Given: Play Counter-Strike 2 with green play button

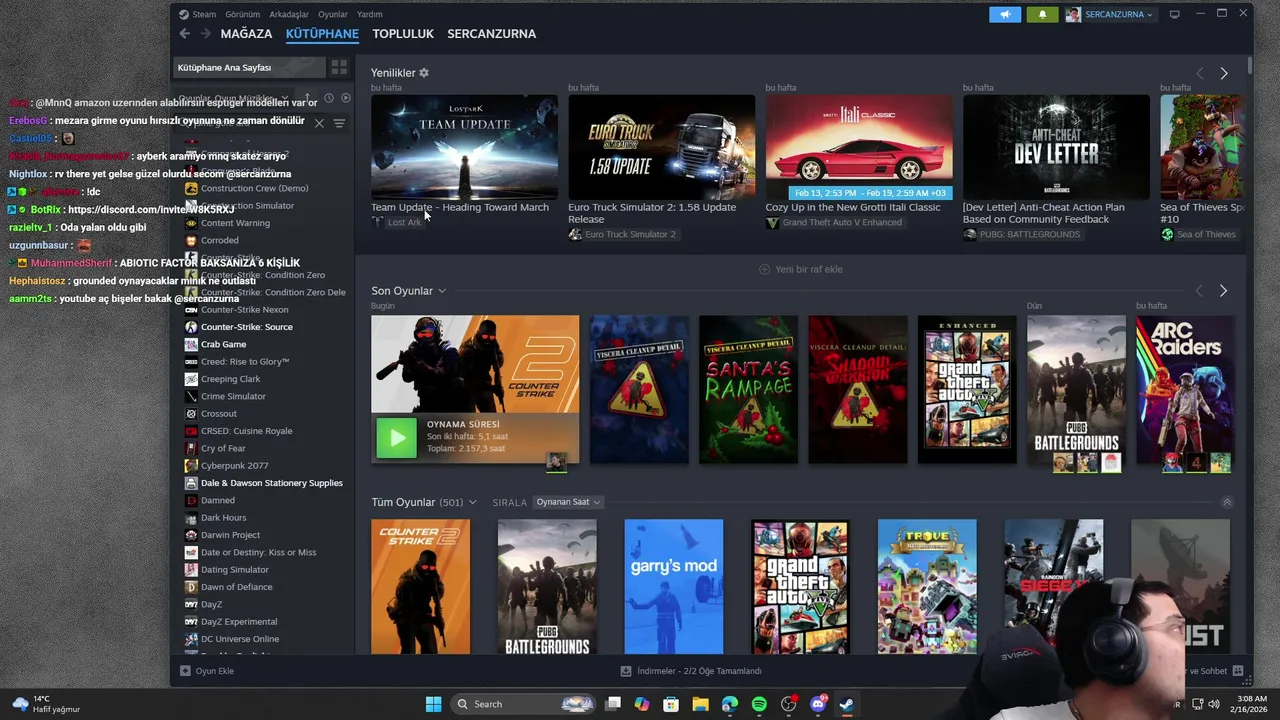Looking at the screenshot, I should pos(396,438).
